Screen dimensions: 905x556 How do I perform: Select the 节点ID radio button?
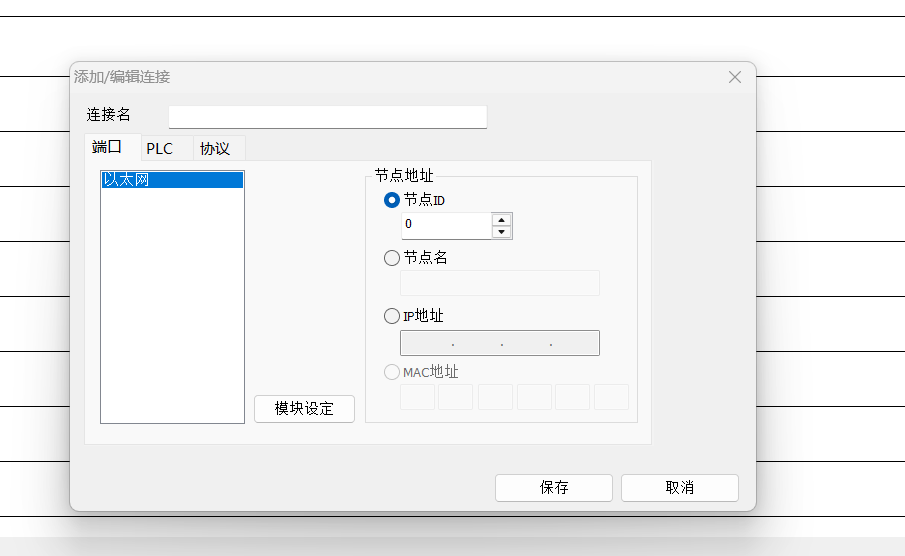392,200
